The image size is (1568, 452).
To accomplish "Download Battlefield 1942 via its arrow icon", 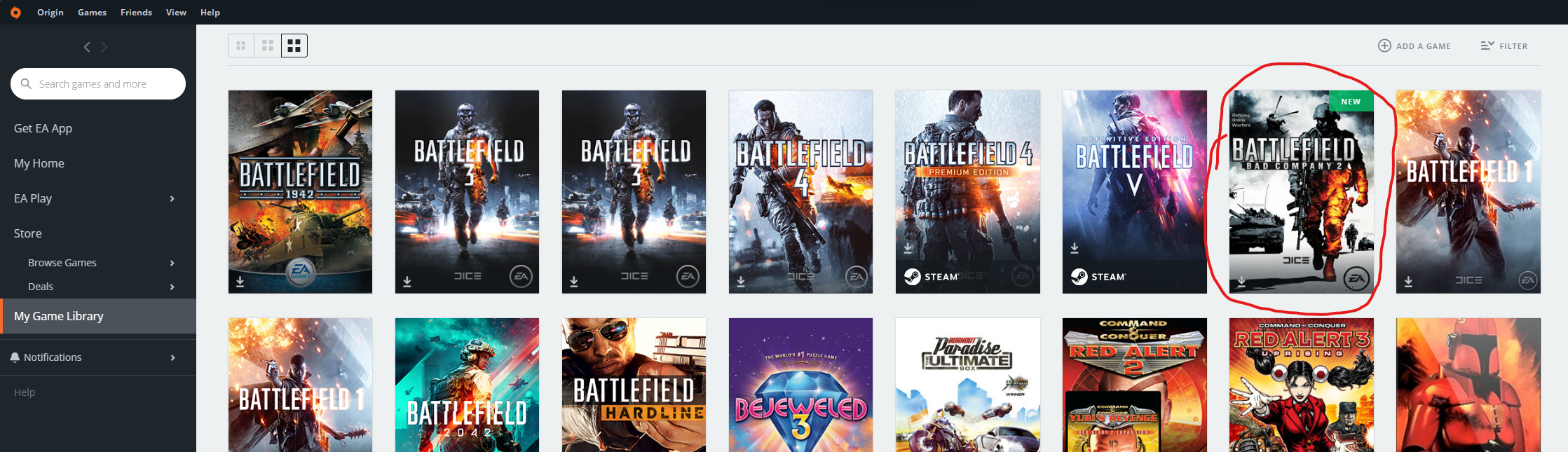I will point(240,282).
